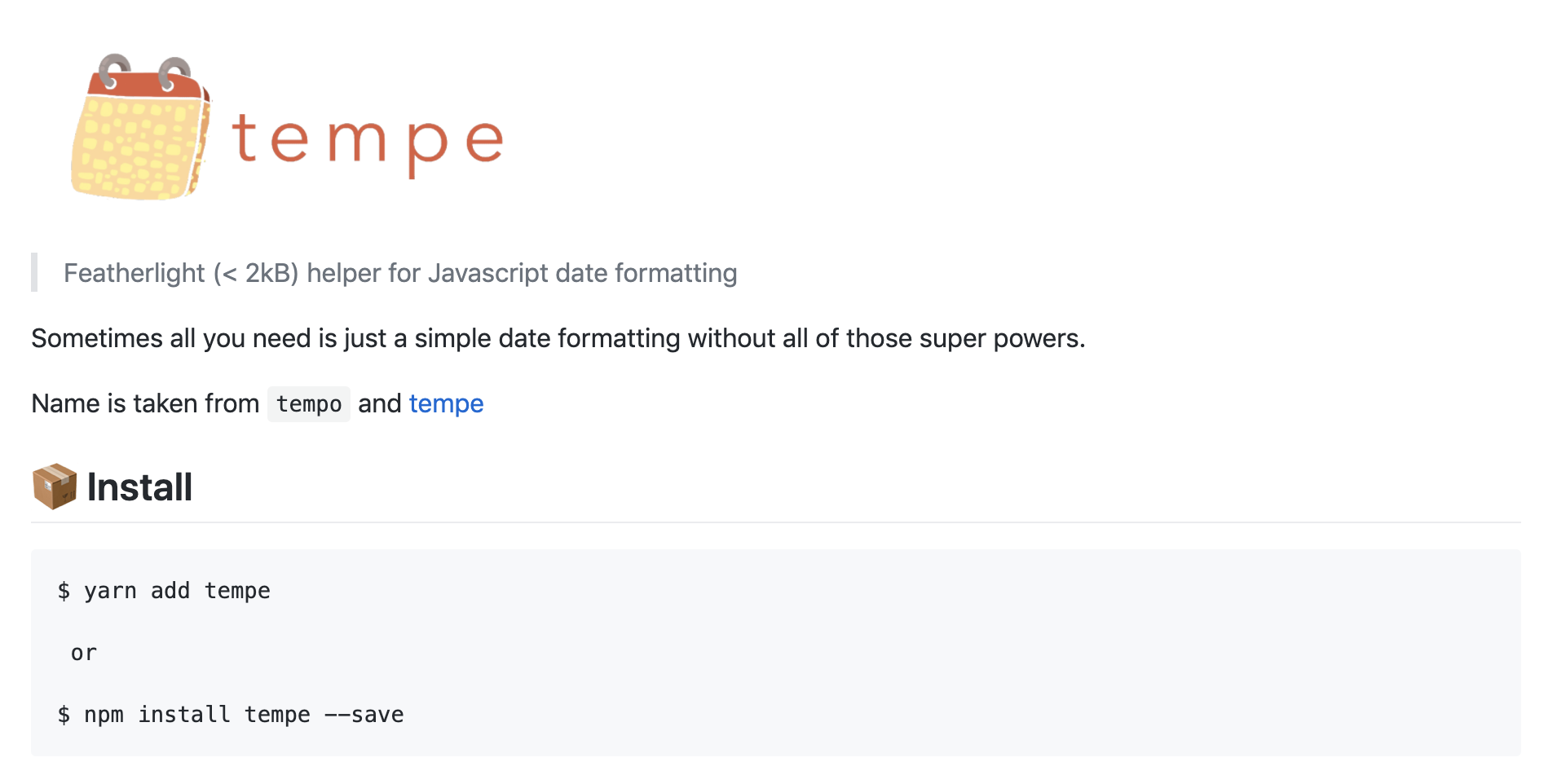Click the --save flag in npm command
The image size is (1557, 784).
coord(364,715)
